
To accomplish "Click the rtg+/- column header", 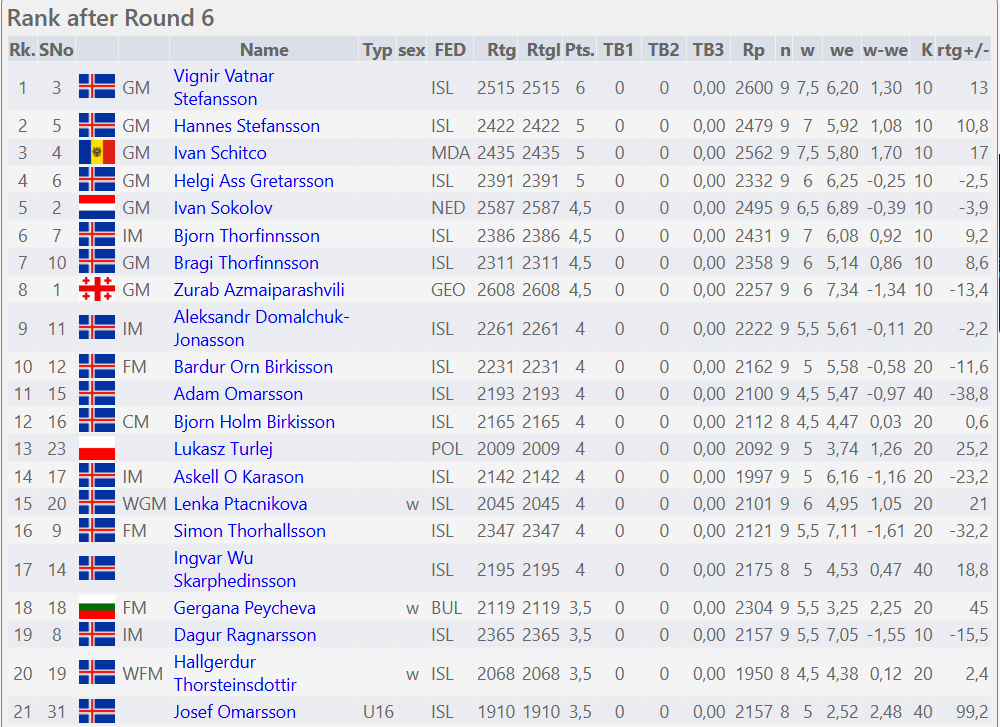I will click(964, 50).
